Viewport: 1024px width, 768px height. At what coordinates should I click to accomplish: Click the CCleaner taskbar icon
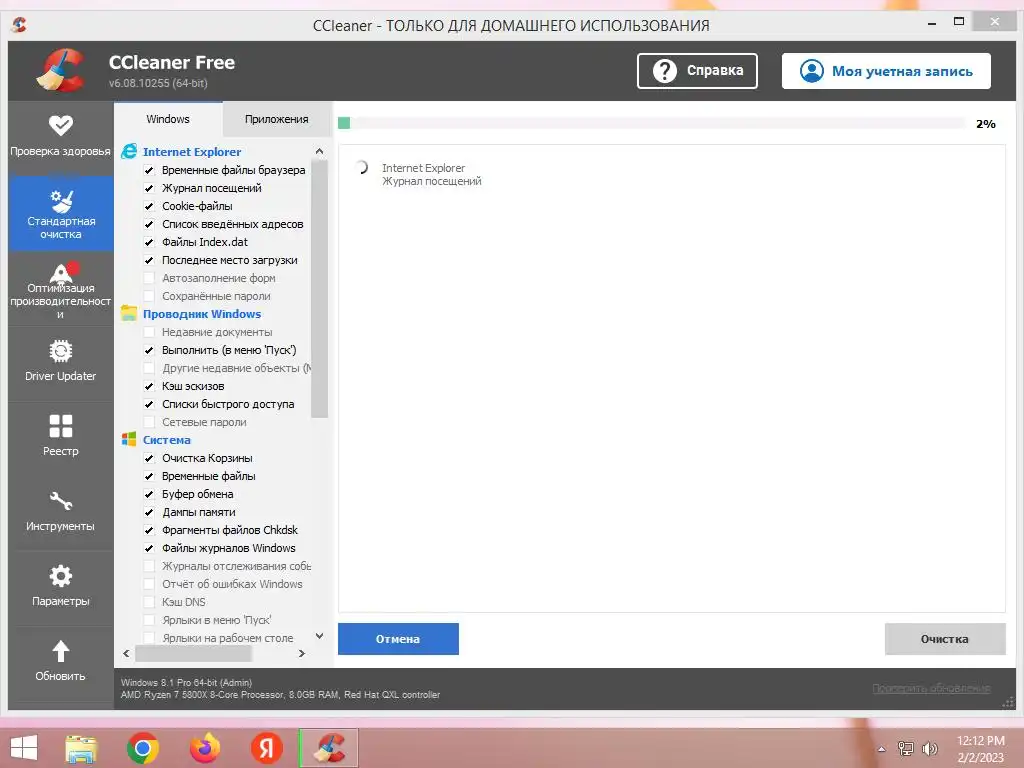[328, 748]
